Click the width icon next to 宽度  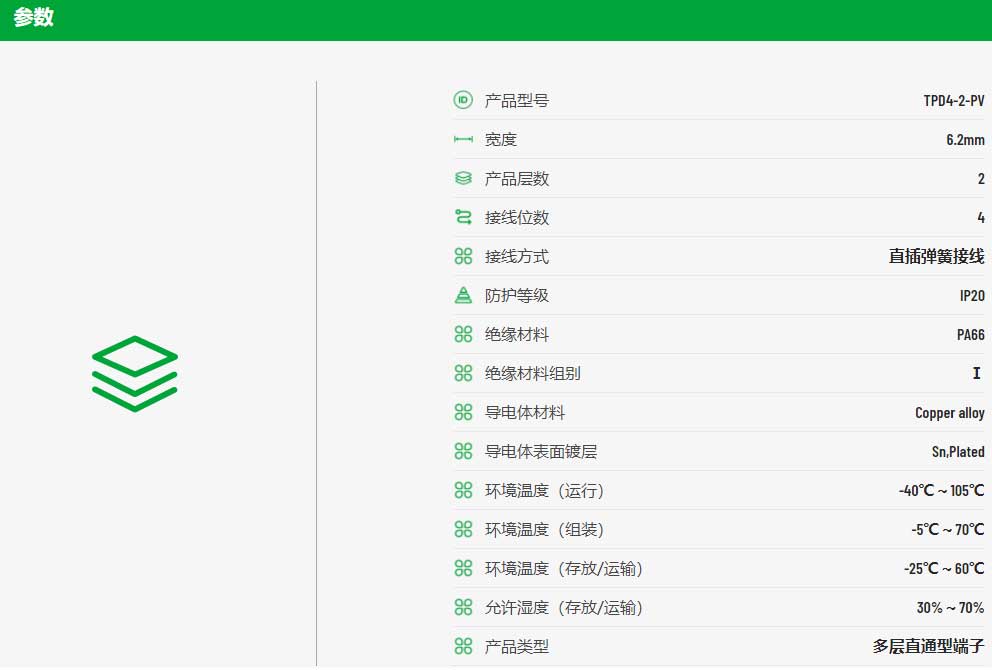pos(463,139)
